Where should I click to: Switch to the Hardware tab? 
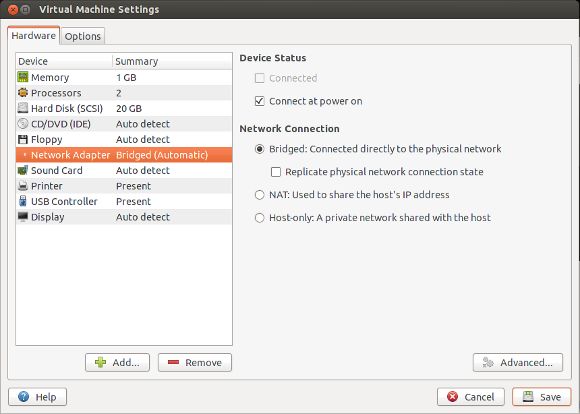click(x=33, y=36)
